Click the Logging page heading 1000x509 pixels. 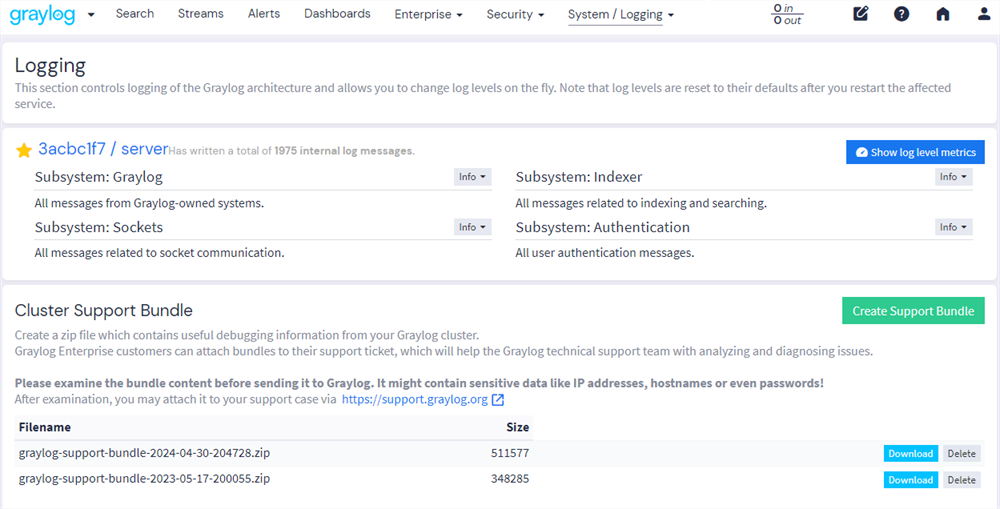(x=50, y=65)
